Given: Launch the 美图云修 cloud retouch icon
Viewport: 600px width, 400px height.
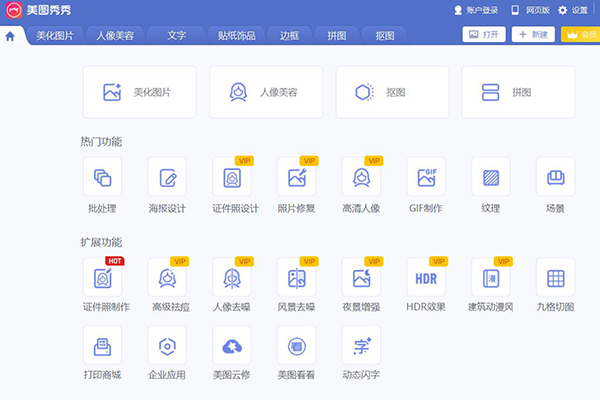Looking at the screenshot, I should click(x=231, y=345).
